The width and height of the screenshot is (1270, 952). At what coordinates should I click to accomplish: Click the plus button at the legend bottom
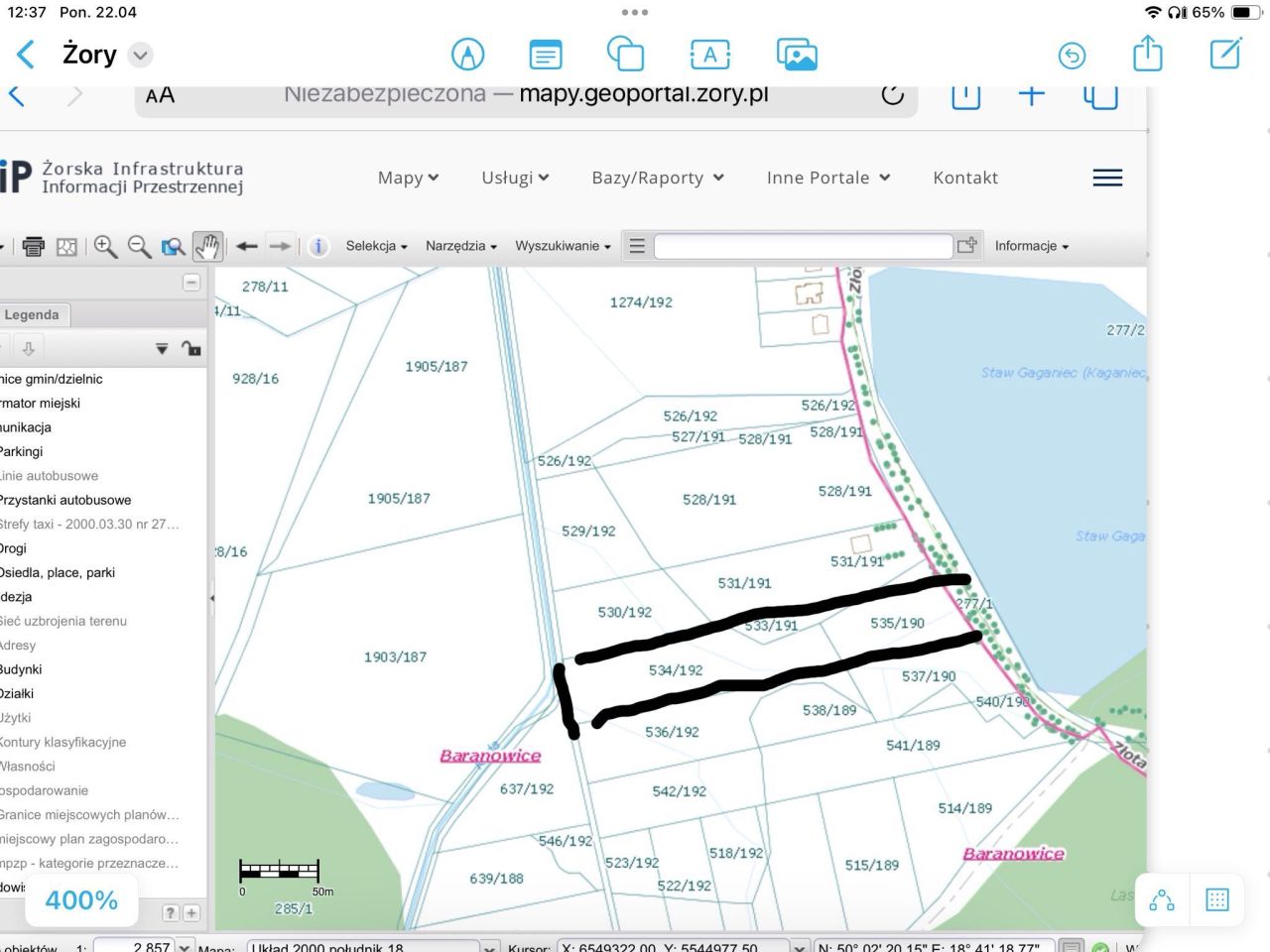191,913
